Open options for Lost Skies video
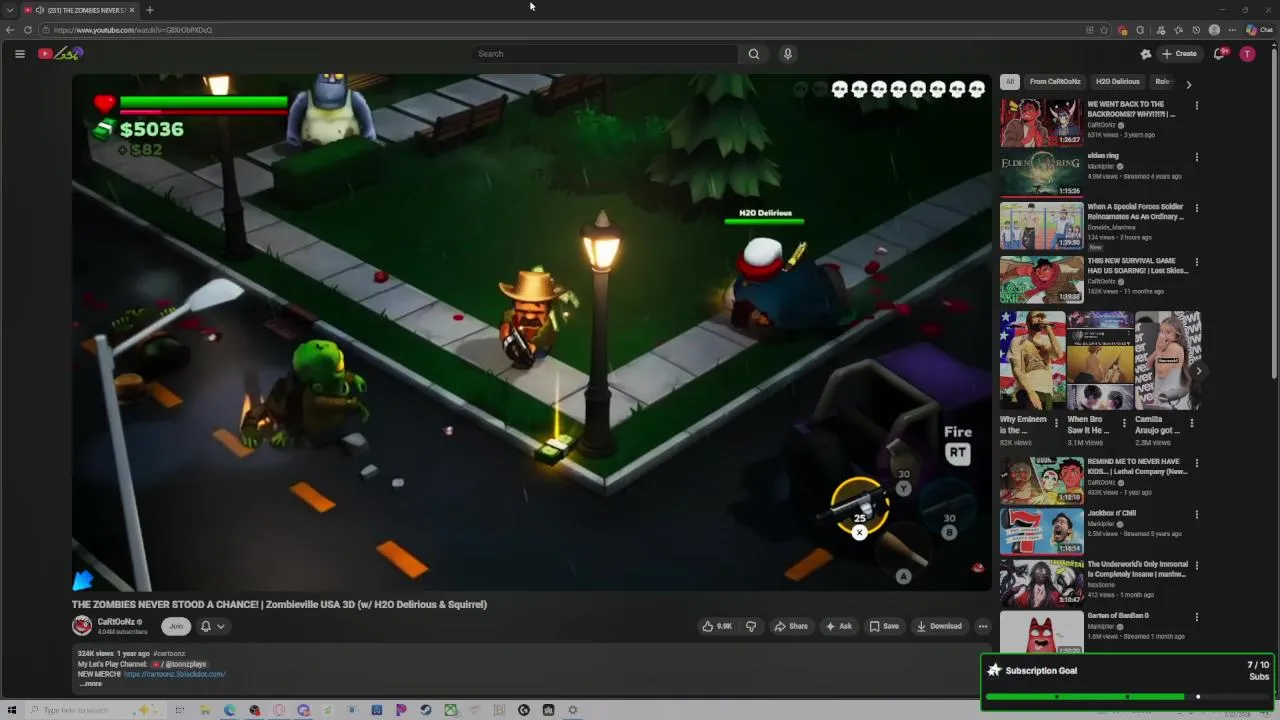 pos(1197,261)
